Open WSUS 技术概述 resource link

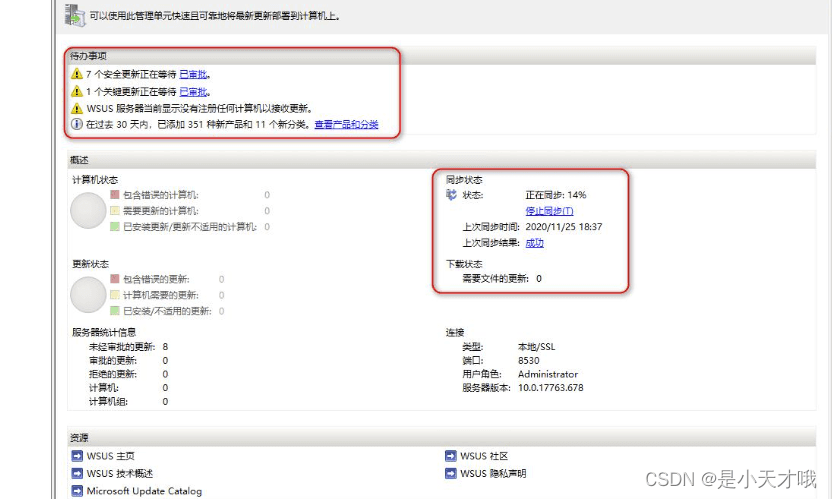pyautogui.click(x=119, y=473)
